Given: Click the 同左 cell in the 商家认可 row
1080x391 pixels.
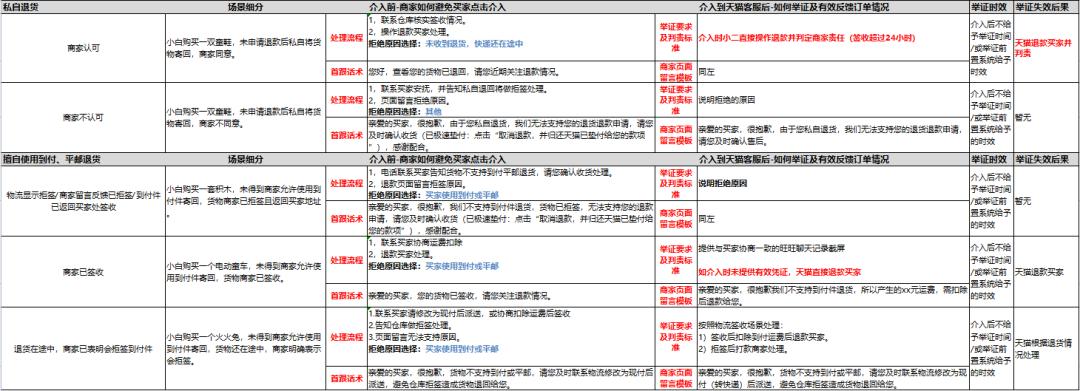Looking at the screenshot, I should (x=832, y=72).
